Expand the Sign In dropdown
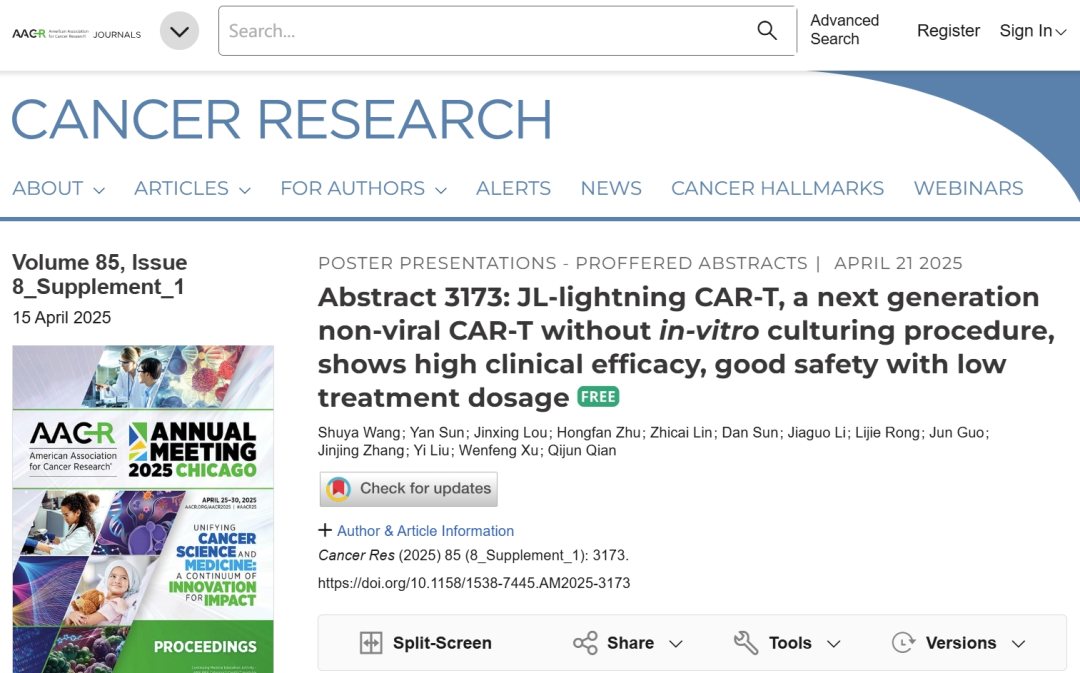Image resolution: width=1080 pixels, height=673 pixels. 1032,31
